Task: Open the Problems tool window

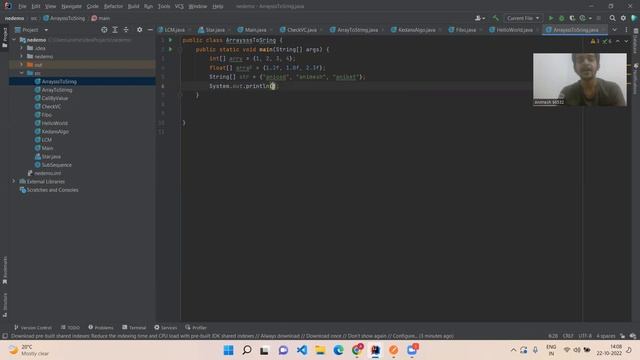Action: 100,327
